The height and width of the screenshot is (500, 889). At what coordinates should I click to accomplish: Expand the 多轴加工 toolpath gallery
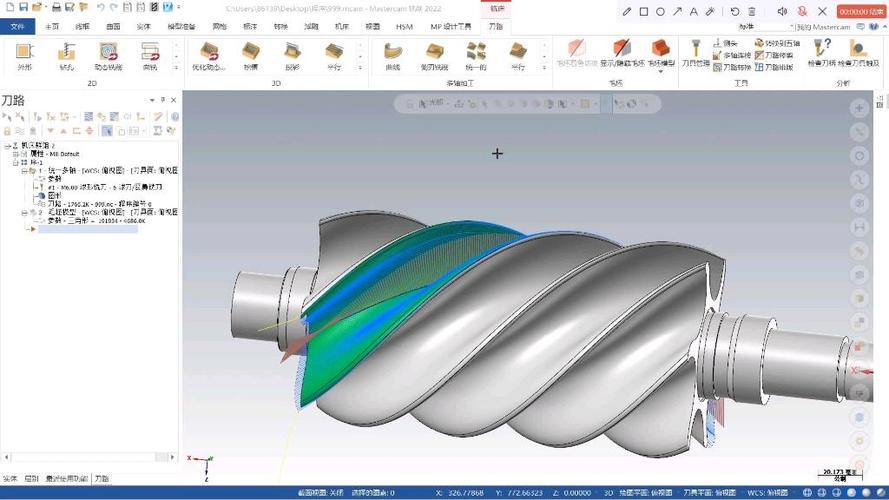(544, 67)
